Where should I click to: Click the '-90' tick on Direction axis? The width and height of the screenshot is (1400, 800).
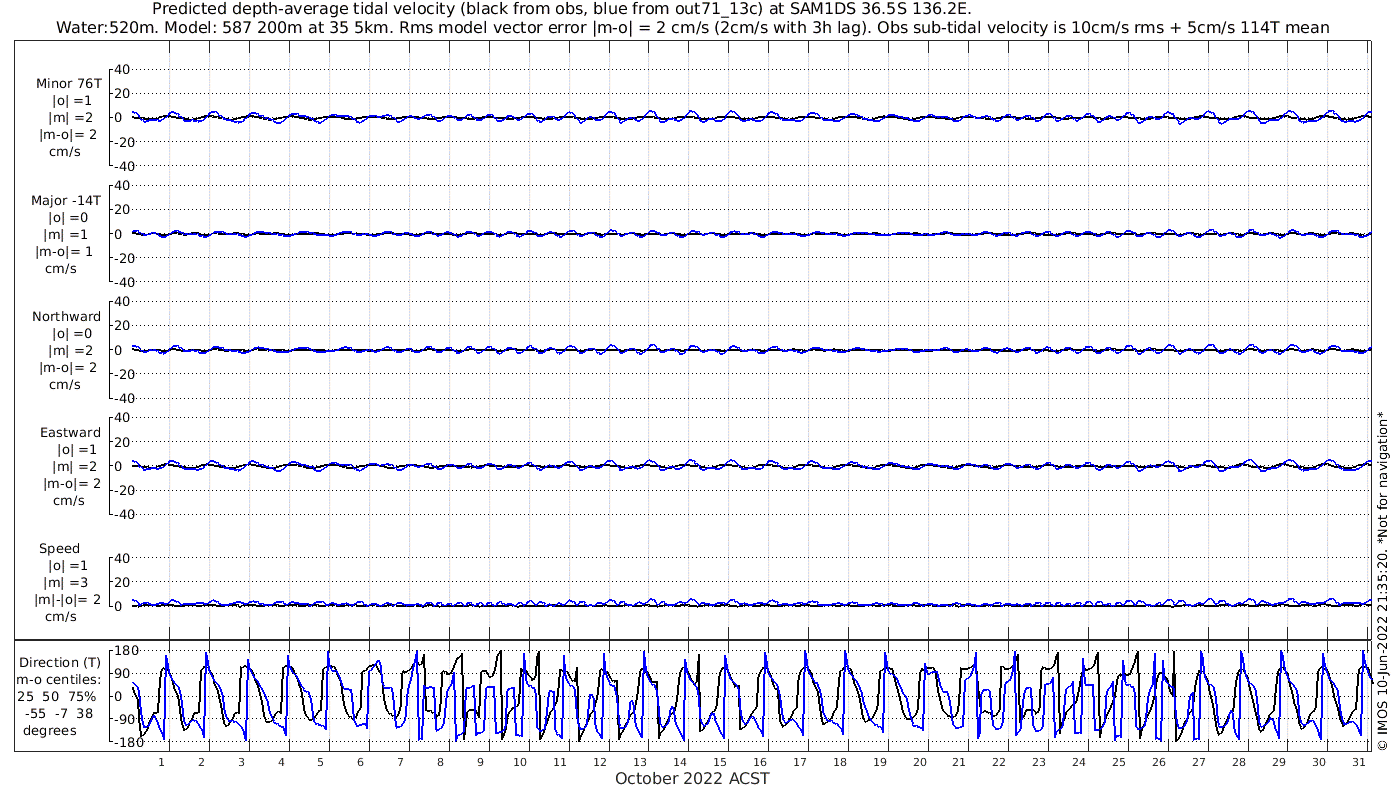[x=126, y=720]
